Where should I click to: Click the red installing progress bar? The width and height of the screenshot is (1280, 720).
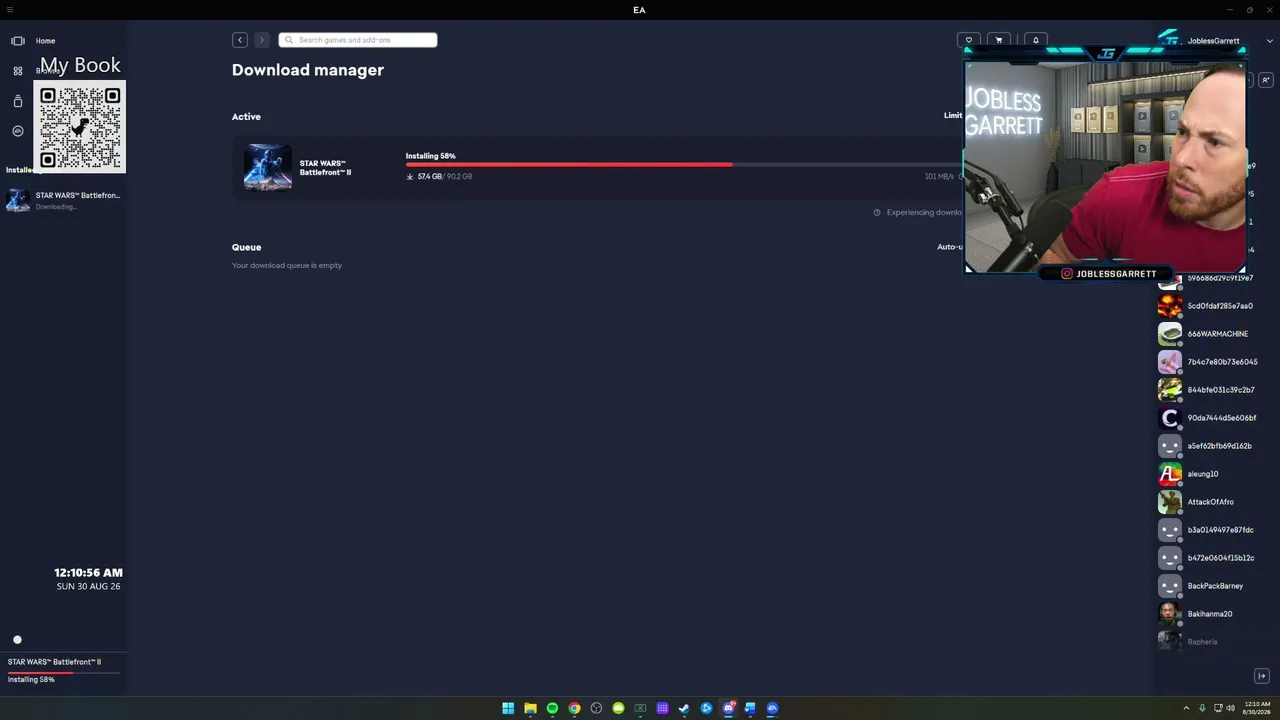569,165
